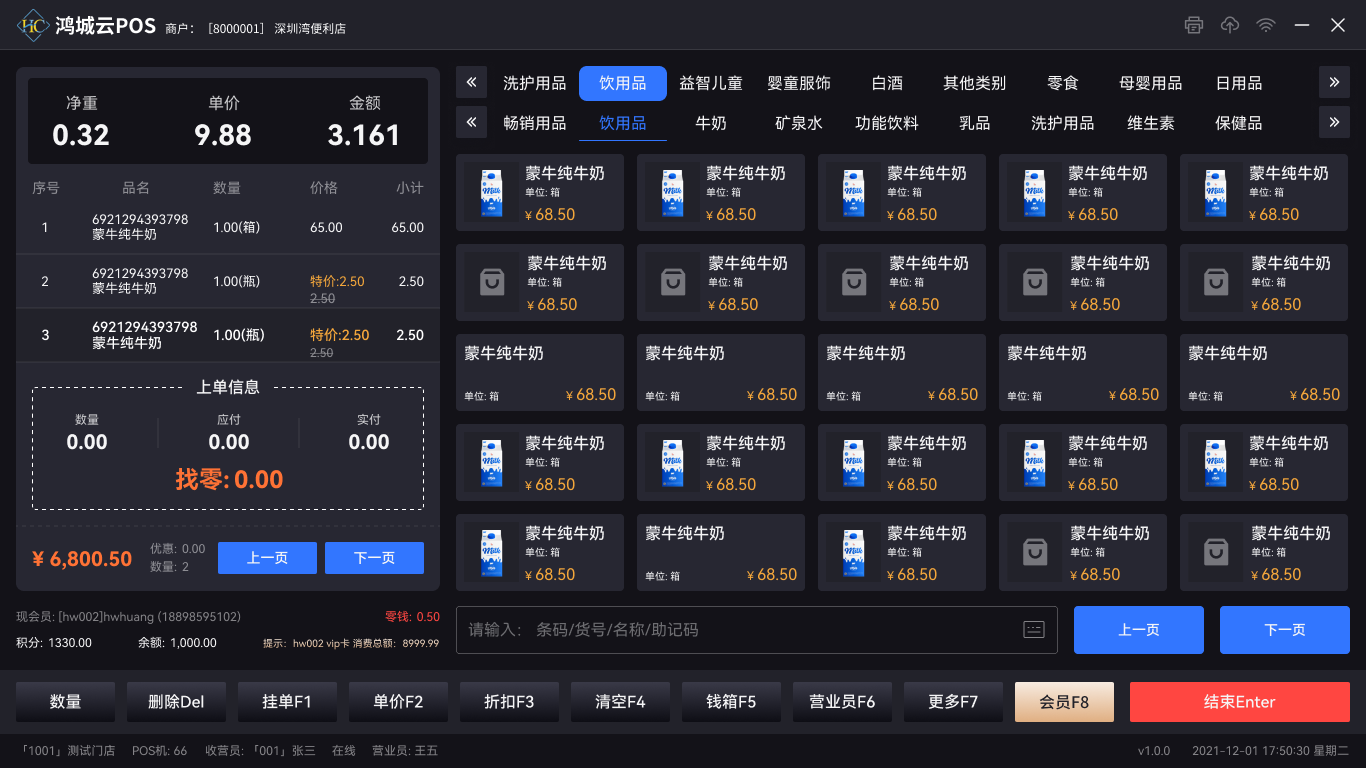Open the 母婴用品 category tab
The image size is (1366, 768).
pyautogui.click(x=1150, y=83)
